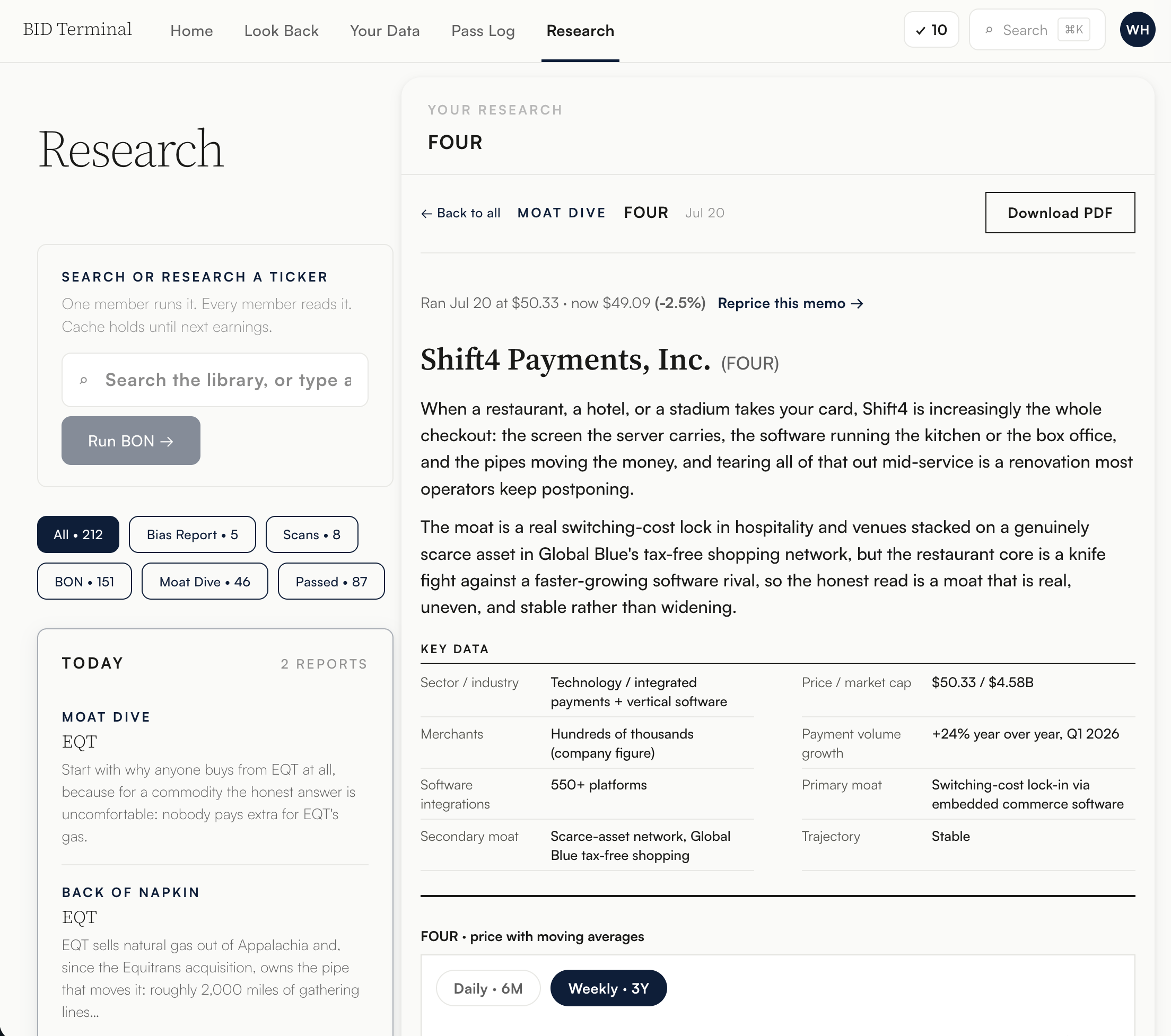This screenshot has height=1036, width=1171.
Task: Click the Jul 20 date label
Action: pyautogui.click(x=705, y=213)
